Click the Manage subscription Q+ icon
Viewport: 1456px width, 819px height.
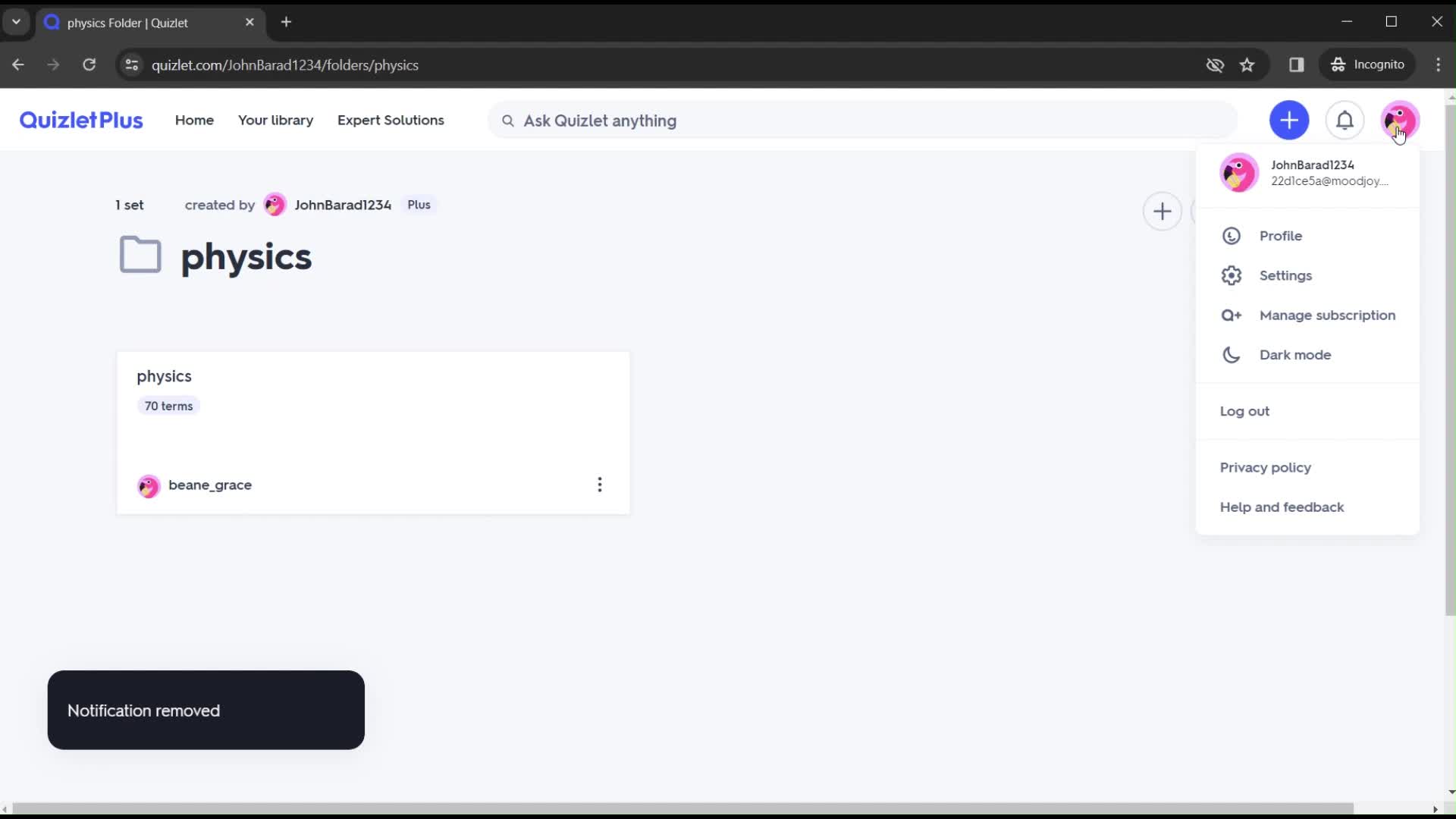[x=1232, y=314]
